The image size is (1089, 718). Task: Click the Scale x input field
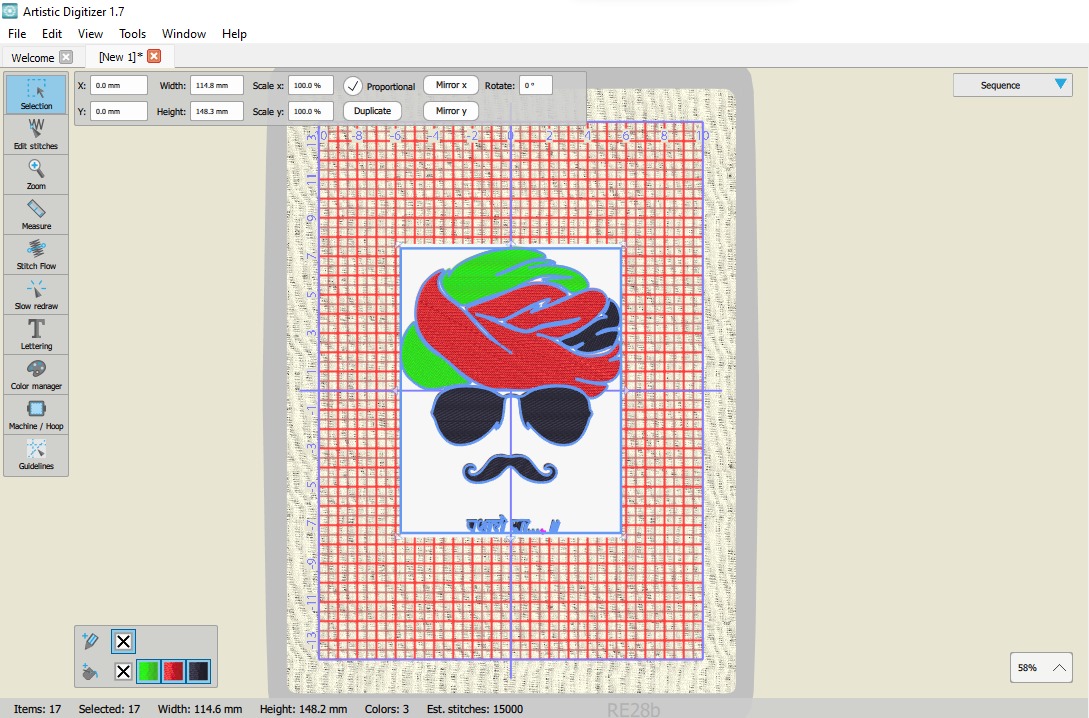[310, 85]
